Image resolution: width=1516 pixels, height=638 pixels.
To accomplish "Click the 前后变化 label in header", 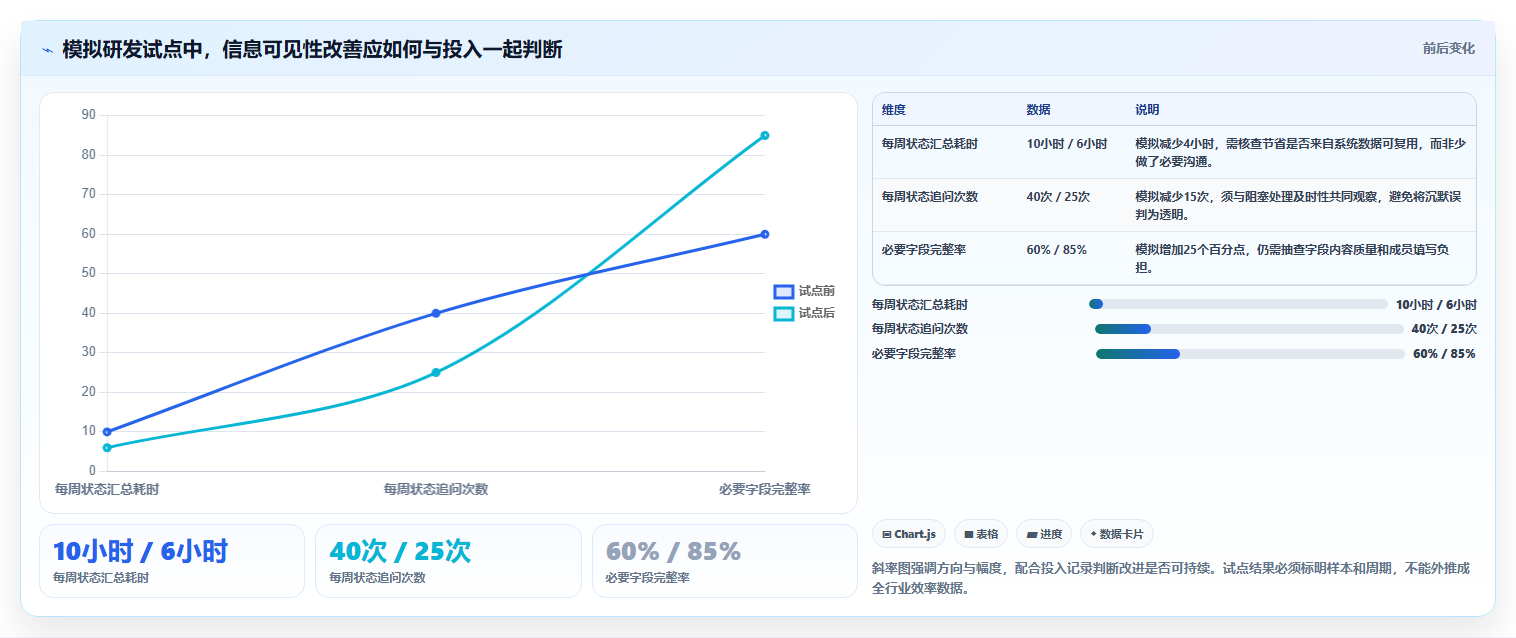I will click(1449, 48).
